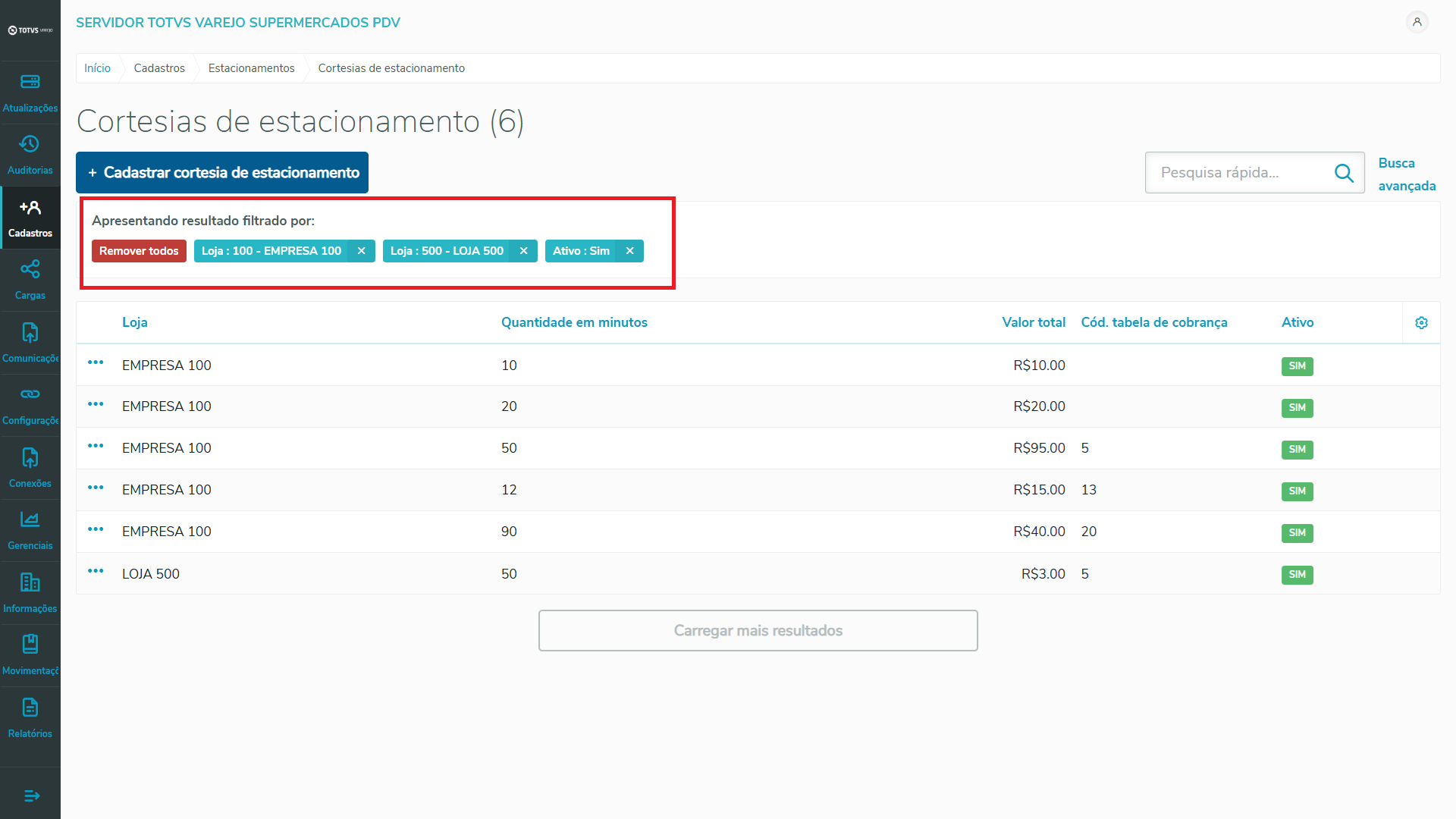The height and width of the screenshot is (819, 1456).
Task: Focus the Pesquisa rápida search field
Action: (1240, 173)
